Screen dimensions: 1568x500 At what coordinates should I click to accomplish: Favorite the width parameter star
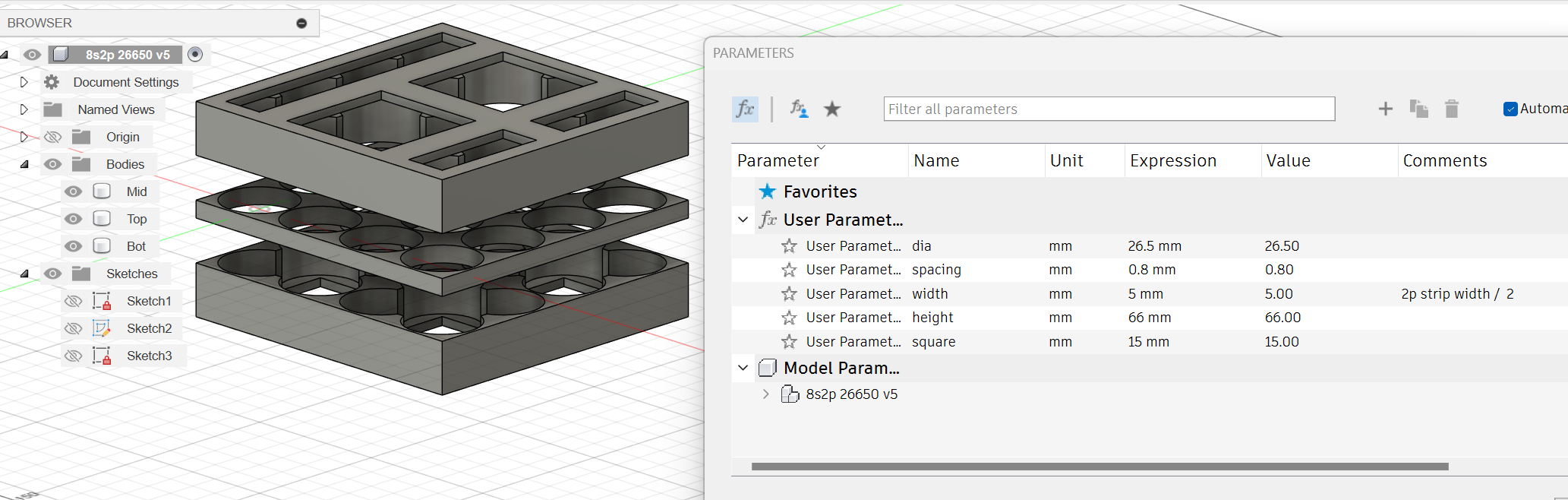(x=789, y=294)
